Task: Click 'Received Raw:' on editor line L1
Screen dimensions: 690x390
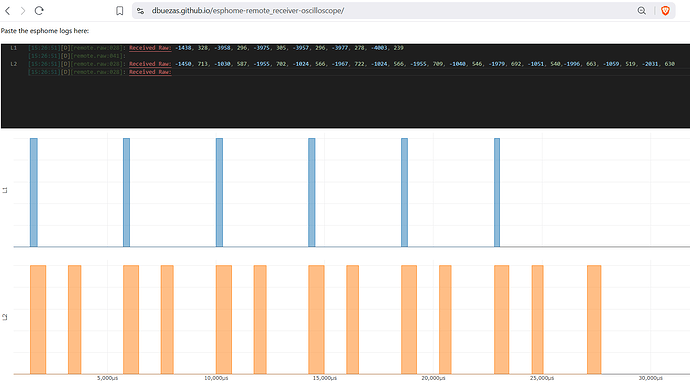Action: pyautogui.click(x=150, y=48)
